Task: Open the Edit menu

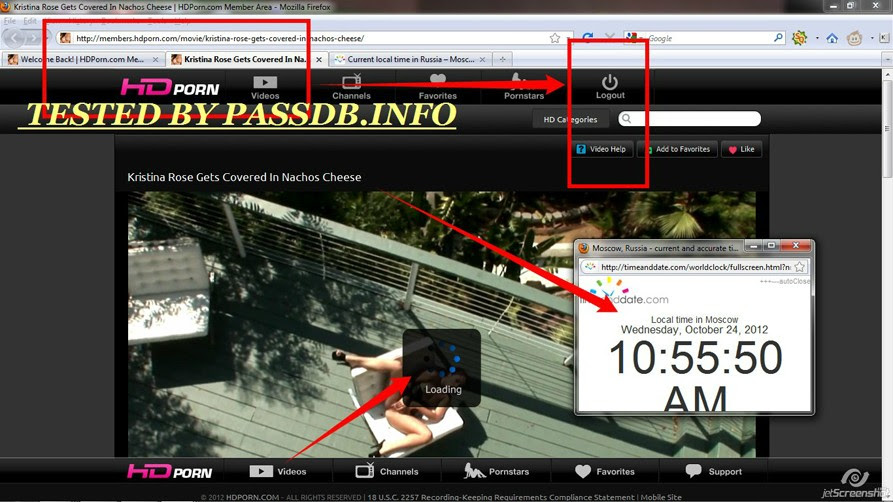Action: pyautogui.click(x=30, y=21)
